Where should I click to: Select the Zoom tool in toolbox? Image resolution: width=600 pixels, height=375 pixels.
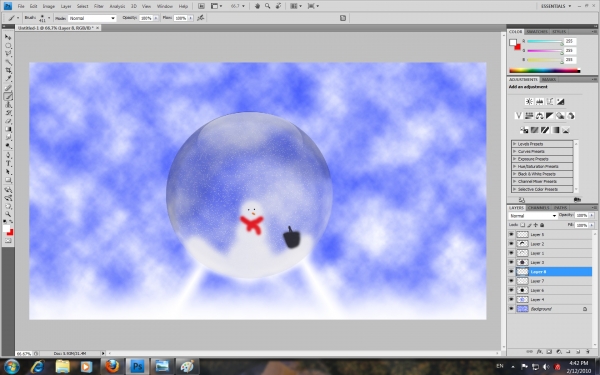tap(8, 214)
